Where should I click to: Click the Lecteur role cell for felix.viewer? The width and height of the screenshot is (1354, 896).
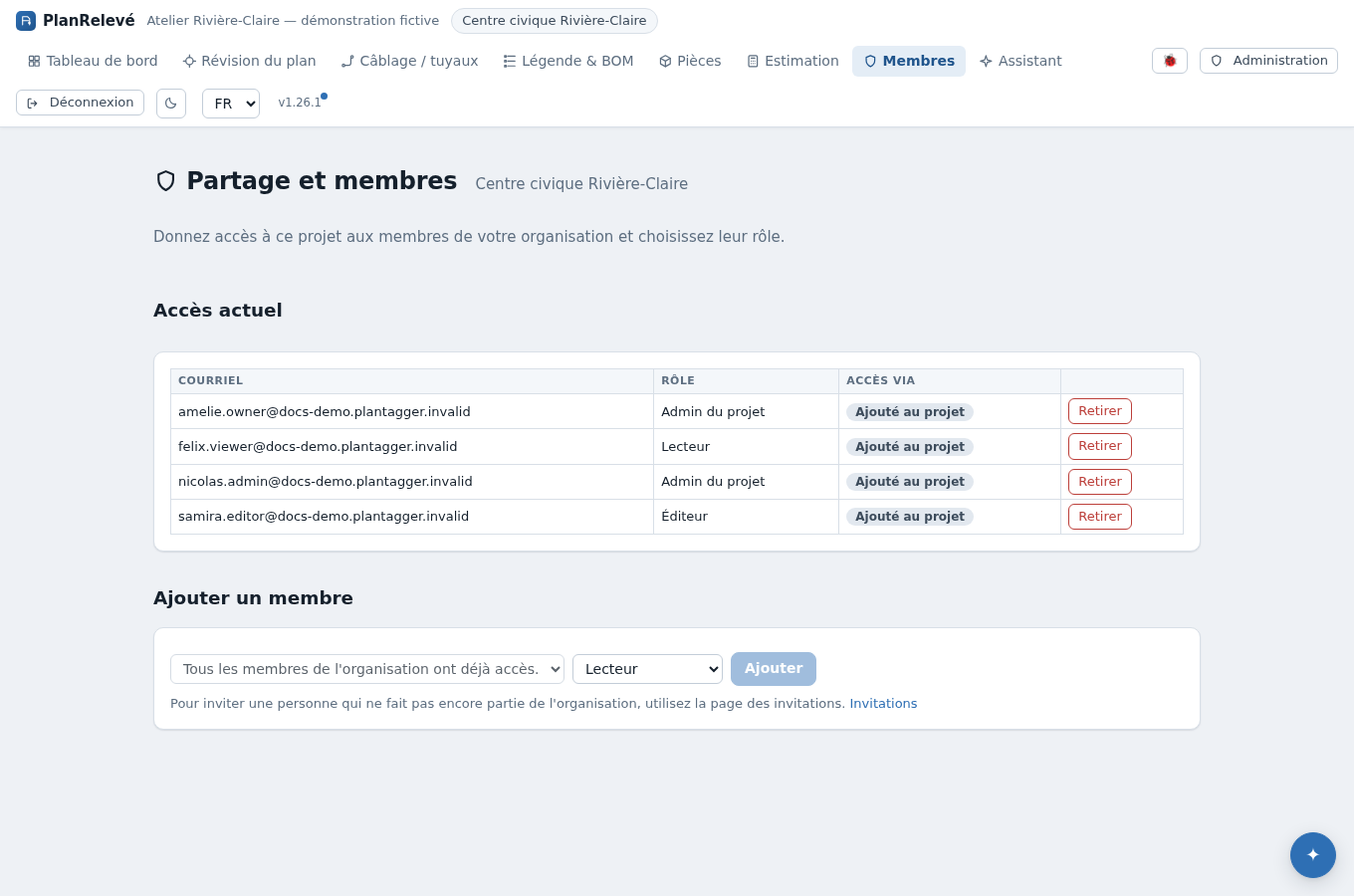[x=746, y=447]
